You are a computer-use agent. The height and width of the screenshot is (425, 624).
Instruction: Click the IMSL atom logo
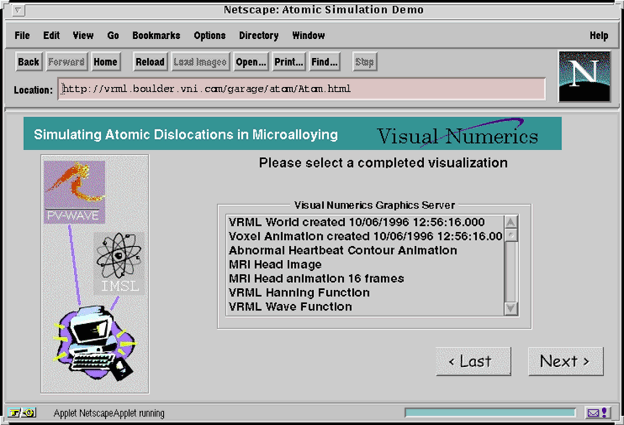point(119,263)
